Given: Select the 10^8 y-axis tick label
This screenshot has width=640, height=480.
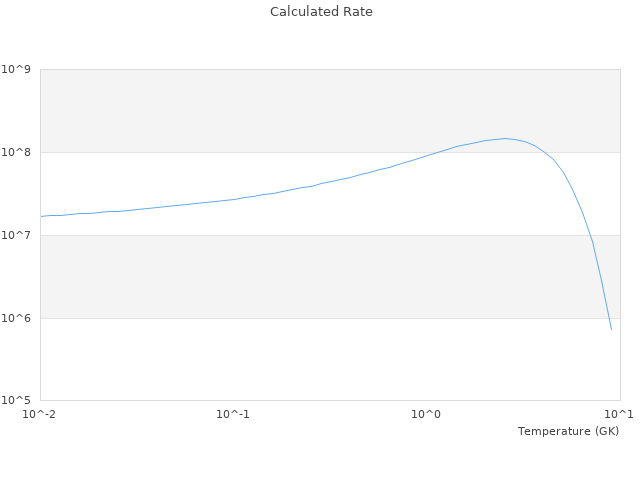Looking at the screenshot, I should point(19,152).
